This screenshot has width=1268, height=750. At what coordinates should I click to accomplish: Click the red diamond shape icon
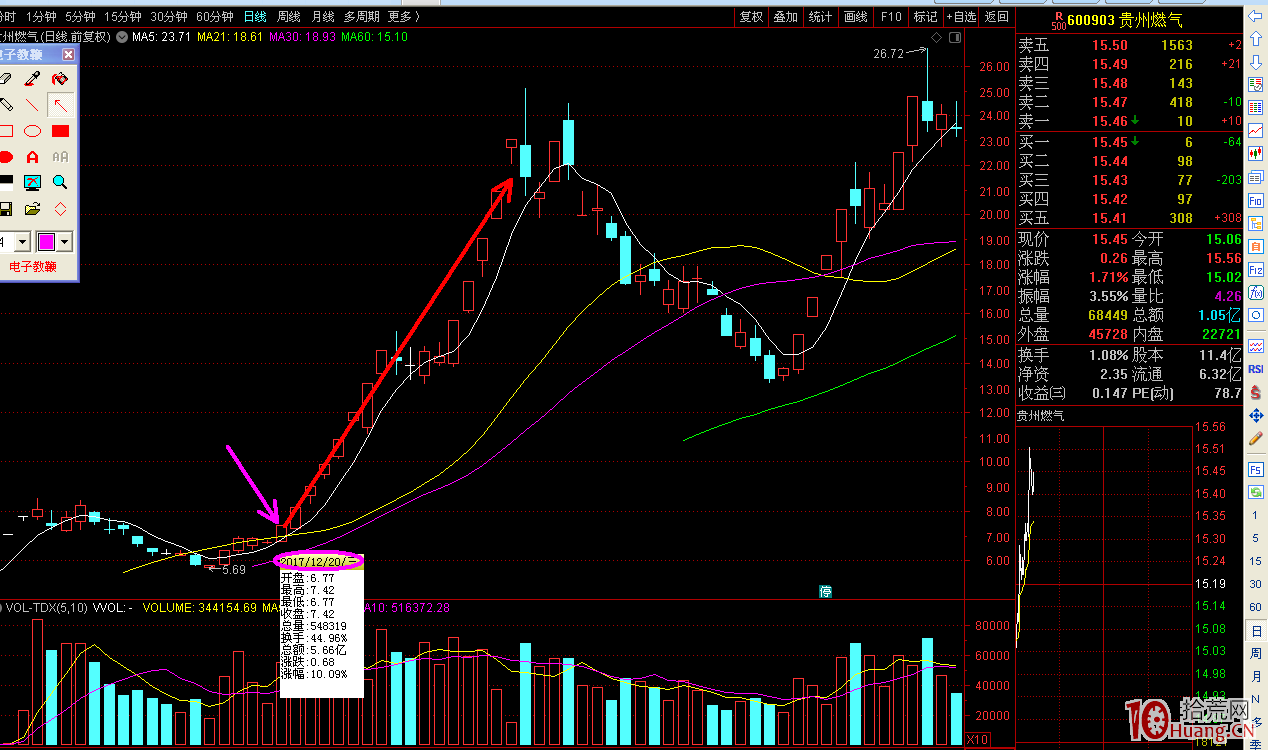click(x=60, y=209)
